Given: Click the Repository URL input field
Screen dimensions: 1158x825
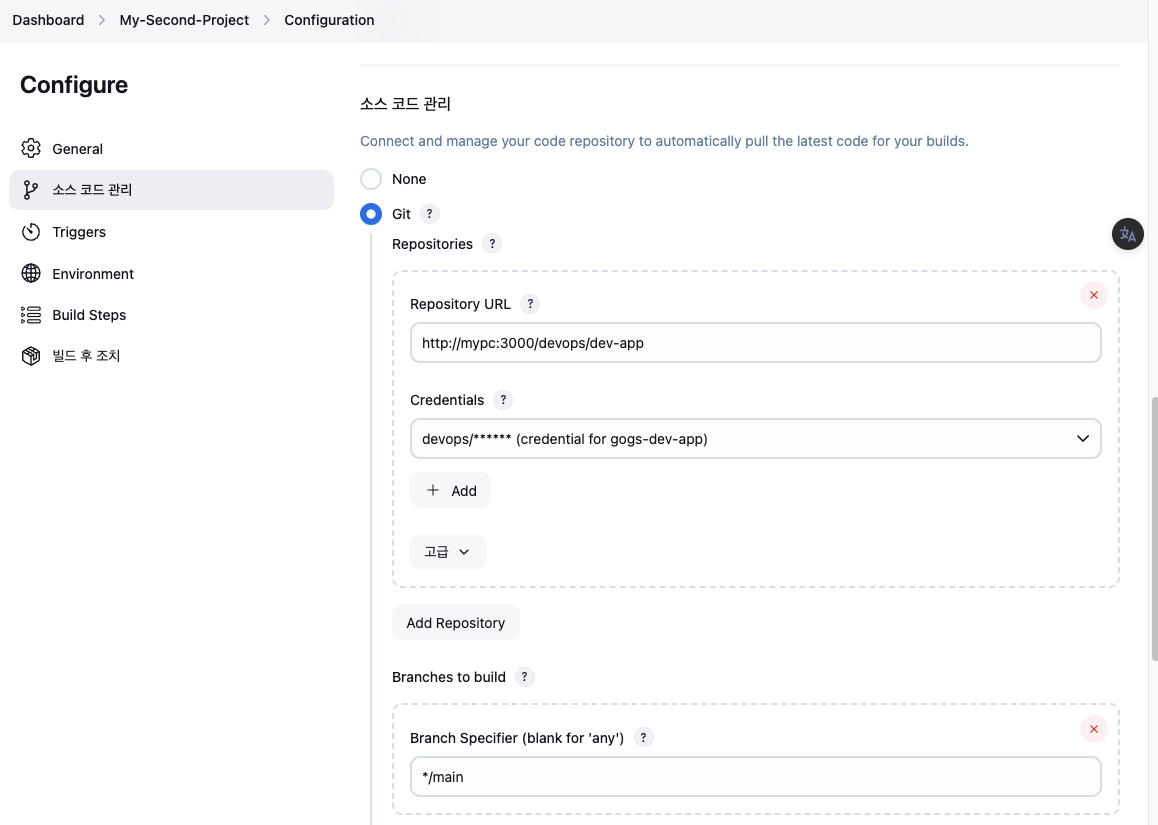Looking at the screenshot, I should (755, 343).
